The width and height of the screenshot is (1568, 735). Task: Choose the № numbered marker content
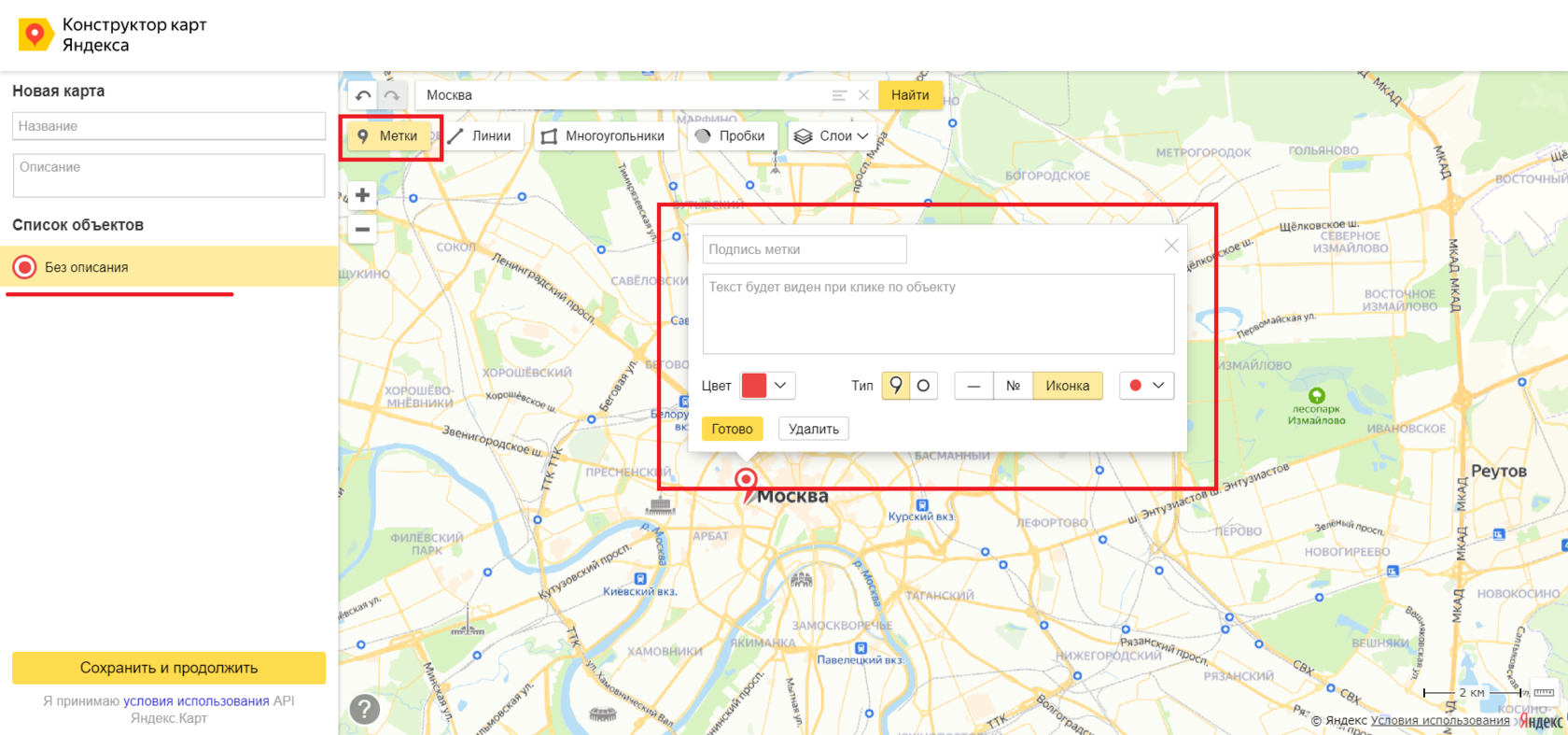1013,386
